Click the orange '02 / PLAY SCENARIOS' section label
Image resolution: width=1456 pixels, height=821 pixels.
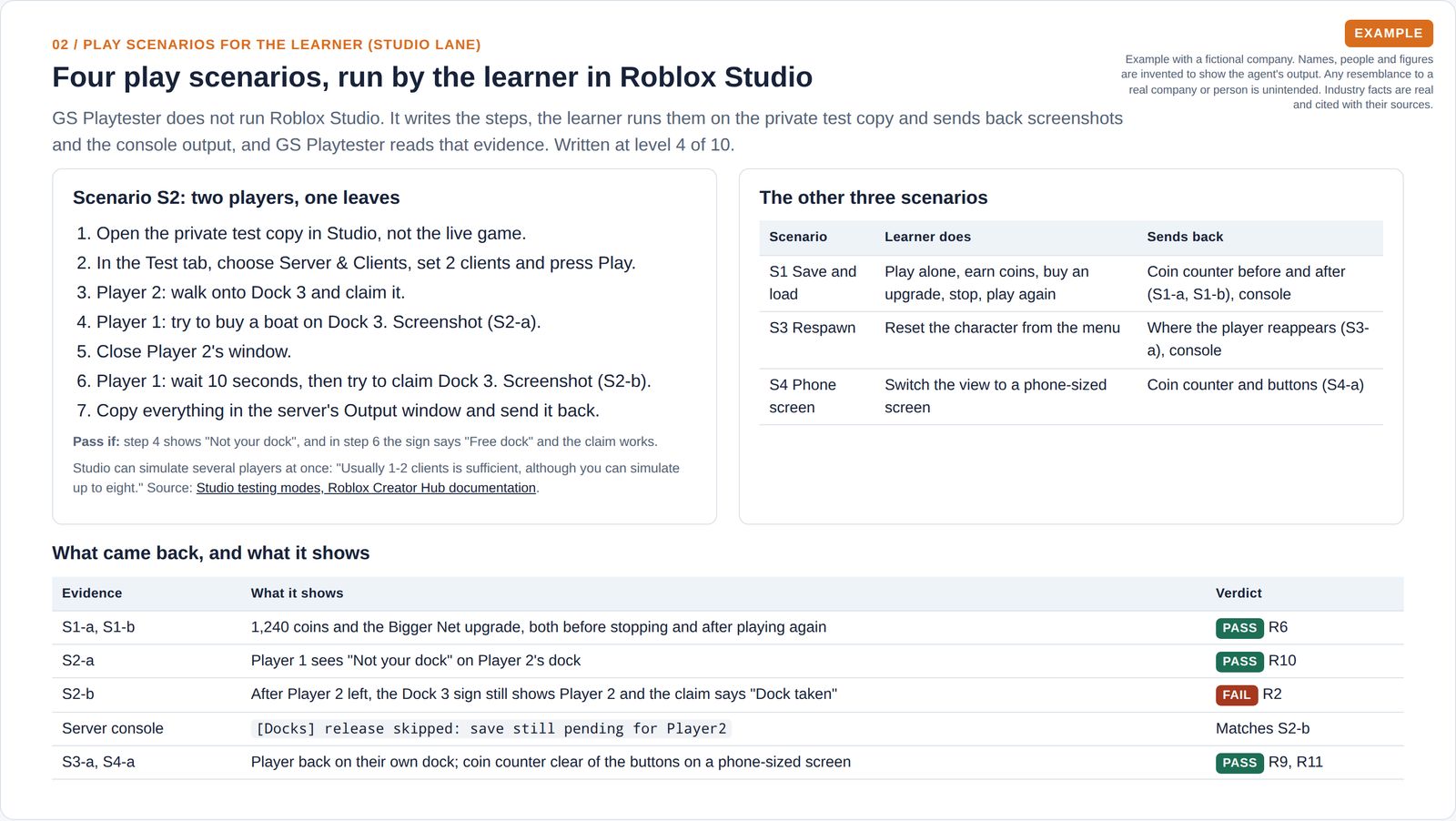pos(267,45)
